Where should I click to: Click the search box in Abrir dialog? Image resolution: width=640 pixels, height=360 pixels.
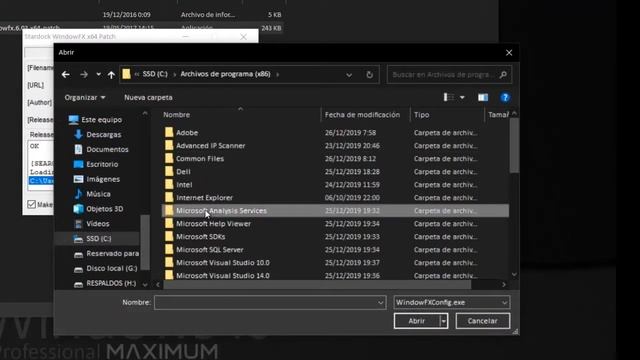click(x=449, y=75)
